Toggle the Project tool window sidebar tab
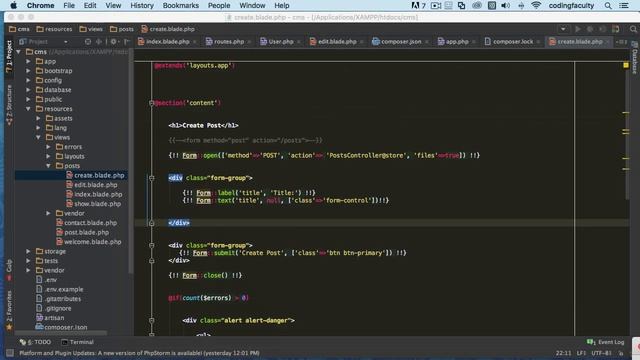This screenshot has width=640, height=360. (9, 56)
